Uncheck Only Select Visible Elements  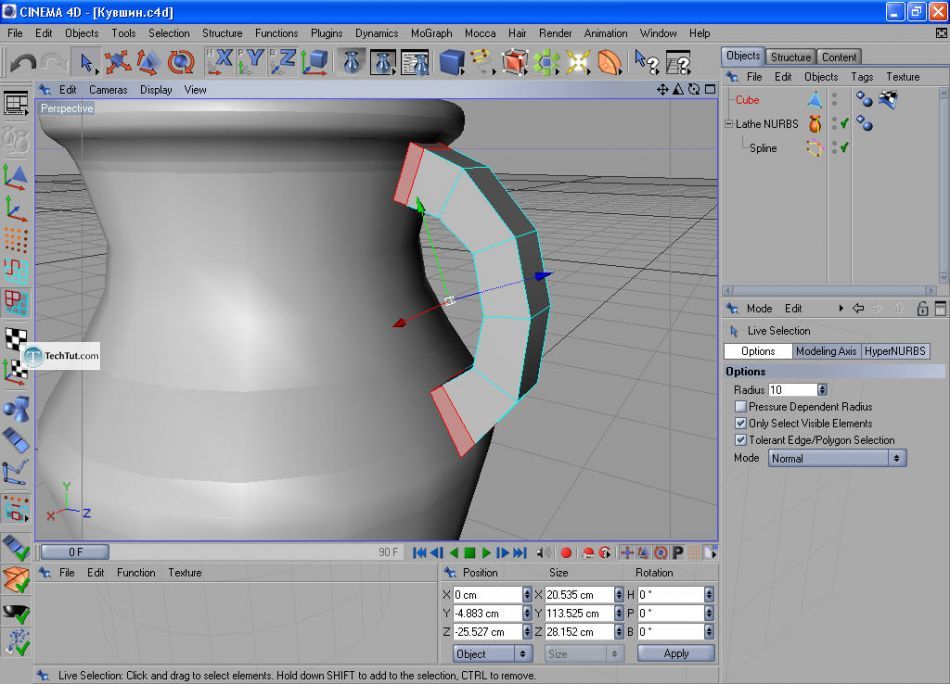[740, 423]
